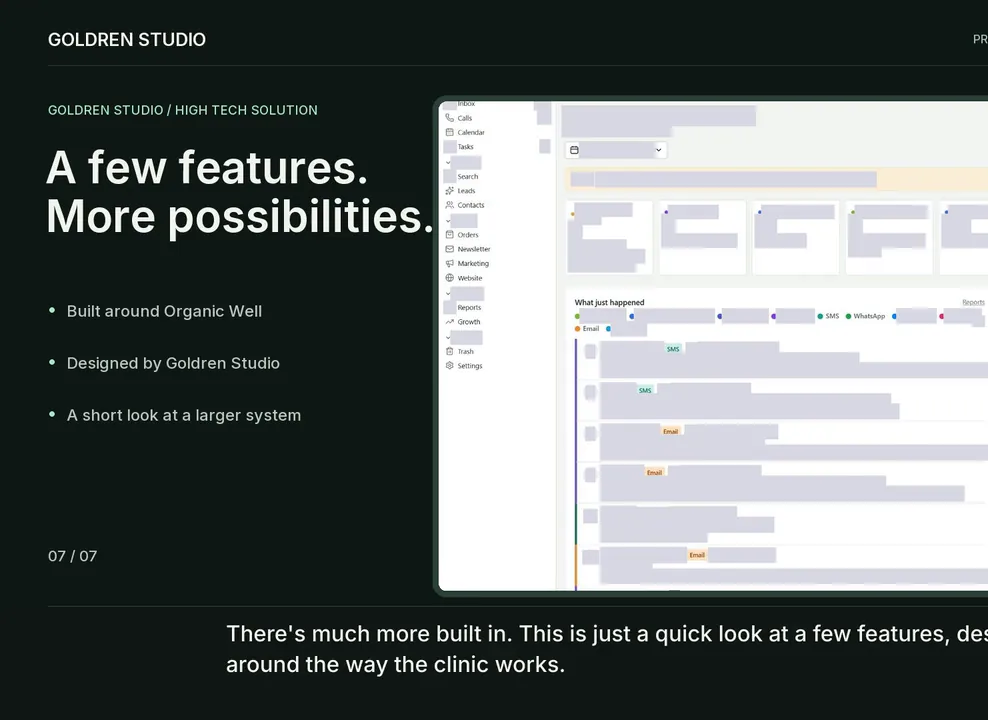Select the Marketing megaphone icon

pyautogui.click(x=449, y=263)
